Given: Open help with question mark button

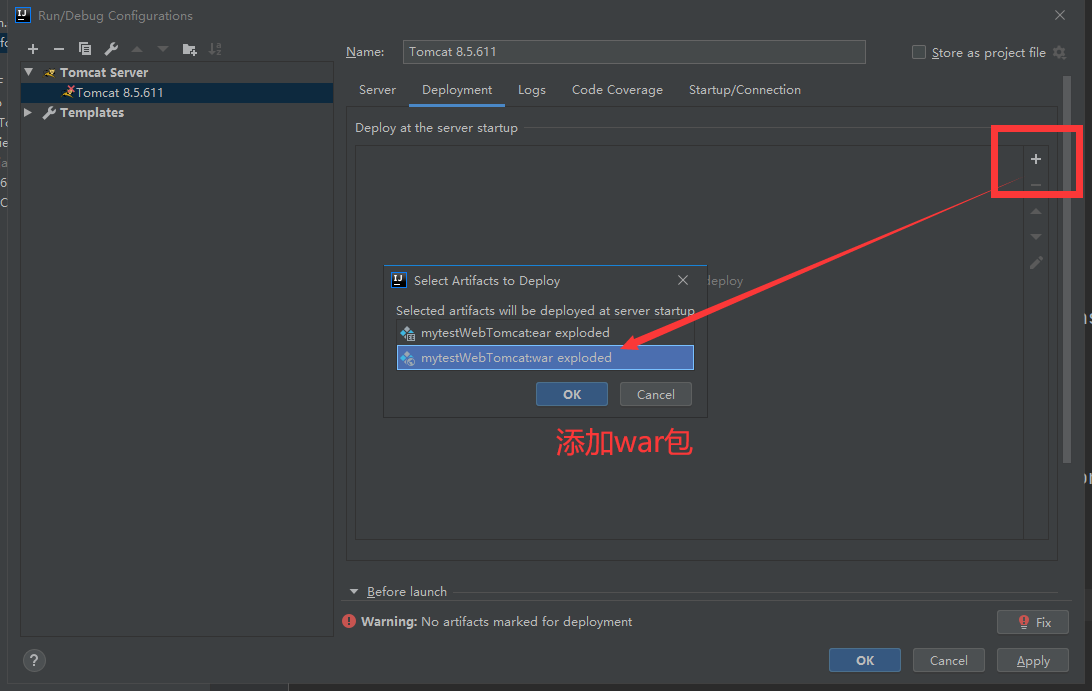Looking at the screenshot, I should [34, 660].
